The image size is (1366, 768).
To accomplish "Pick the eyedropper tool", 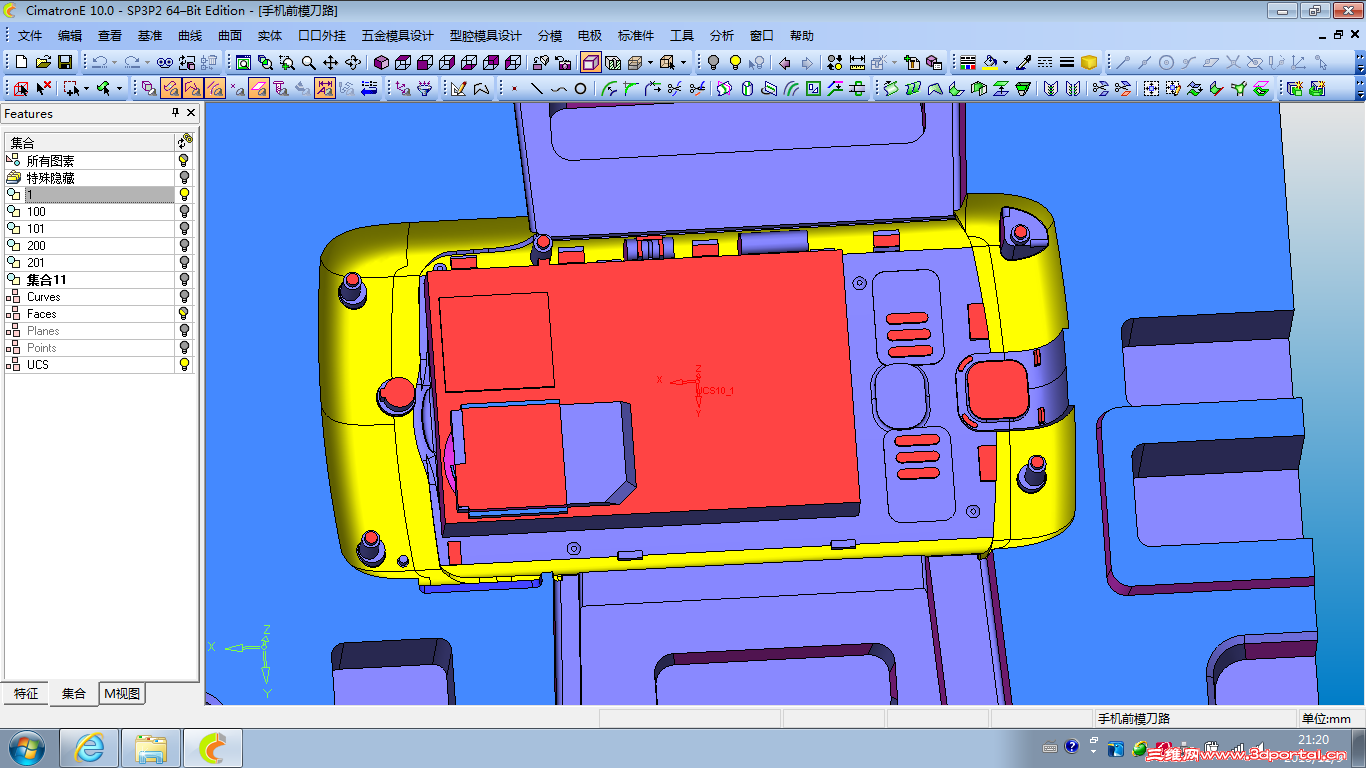I will pyautogui.click(x=1023, y=62).
